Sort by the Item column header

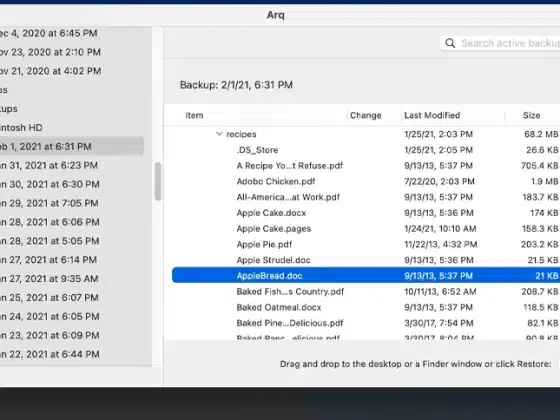pyautogui.click(x=194, y=115)
